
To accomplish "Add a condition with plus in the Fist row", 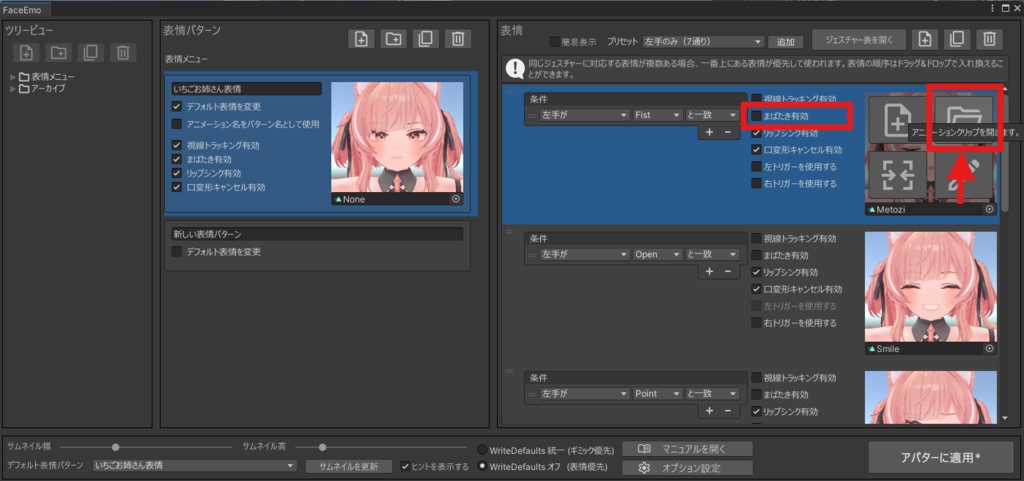I will (710, 132).
